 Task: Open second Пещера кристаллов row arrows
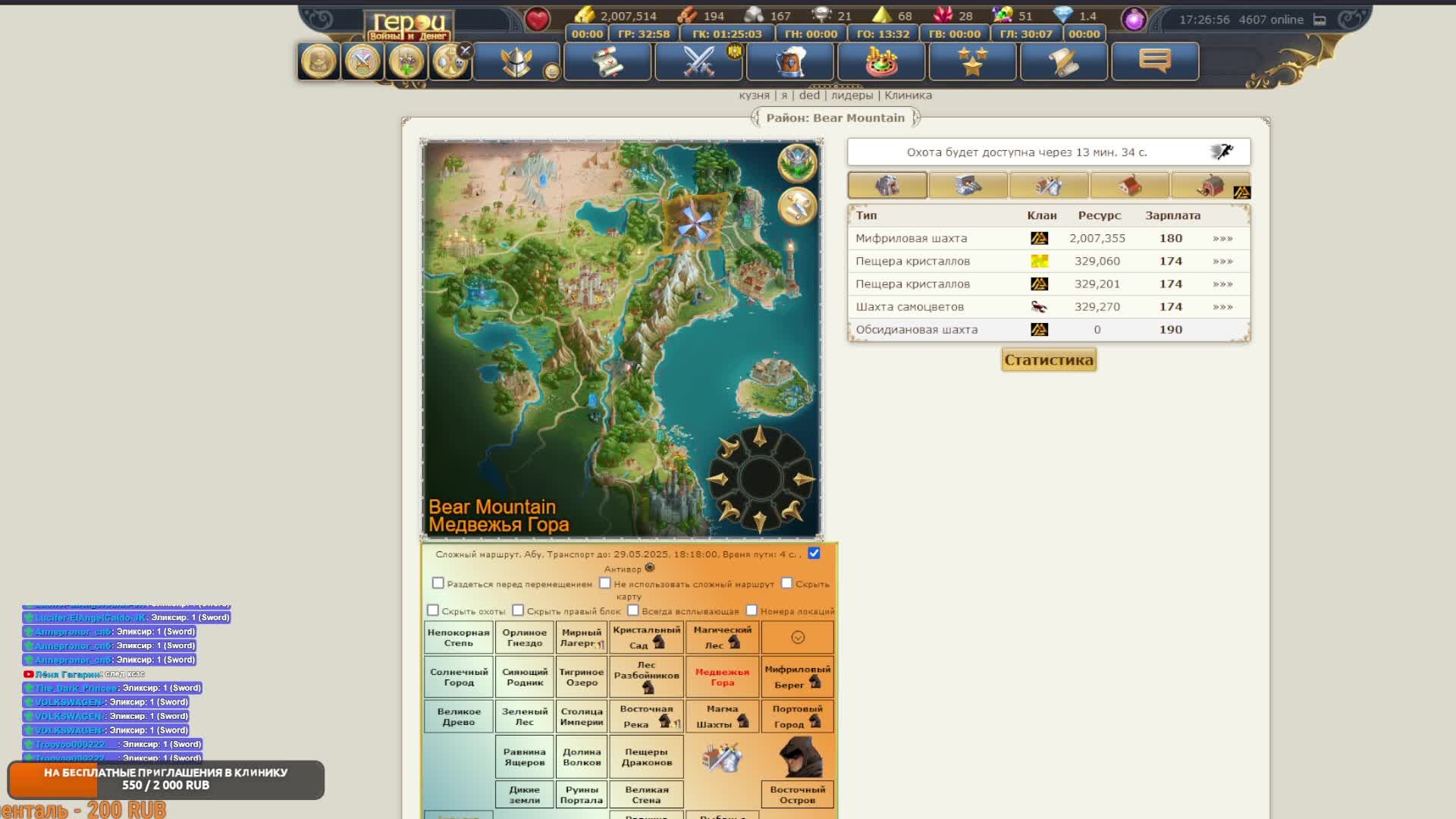tap(1222, 284)
